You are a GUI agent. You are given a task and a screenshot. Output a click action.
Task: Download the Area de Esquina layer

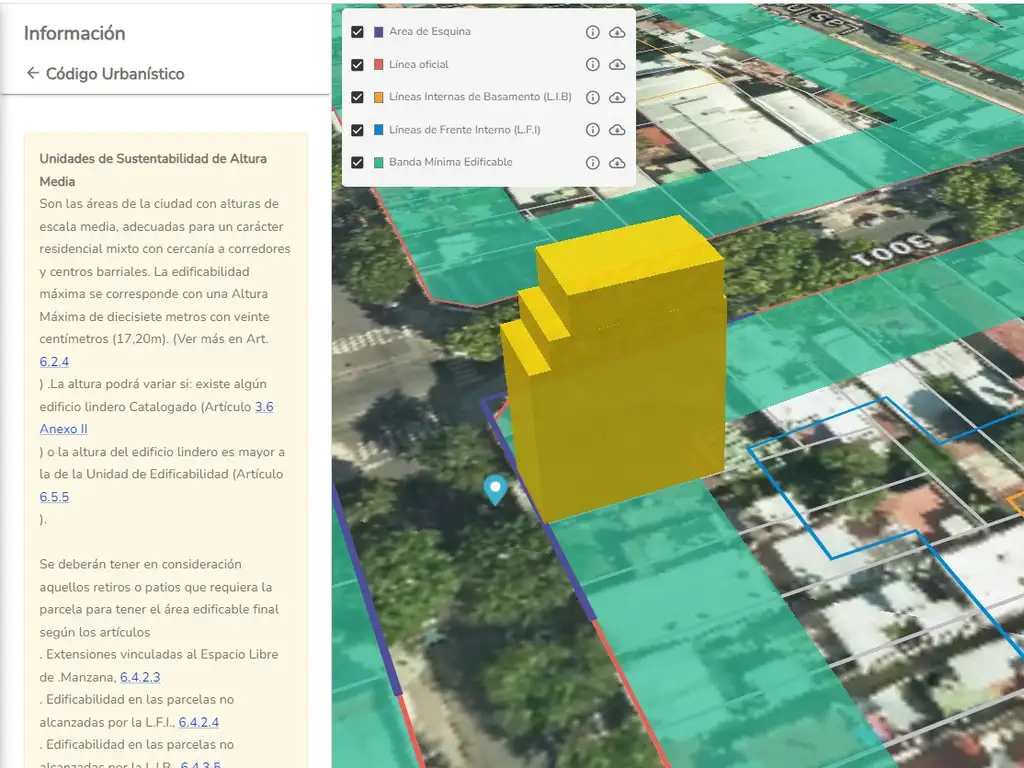pos(617,32)
